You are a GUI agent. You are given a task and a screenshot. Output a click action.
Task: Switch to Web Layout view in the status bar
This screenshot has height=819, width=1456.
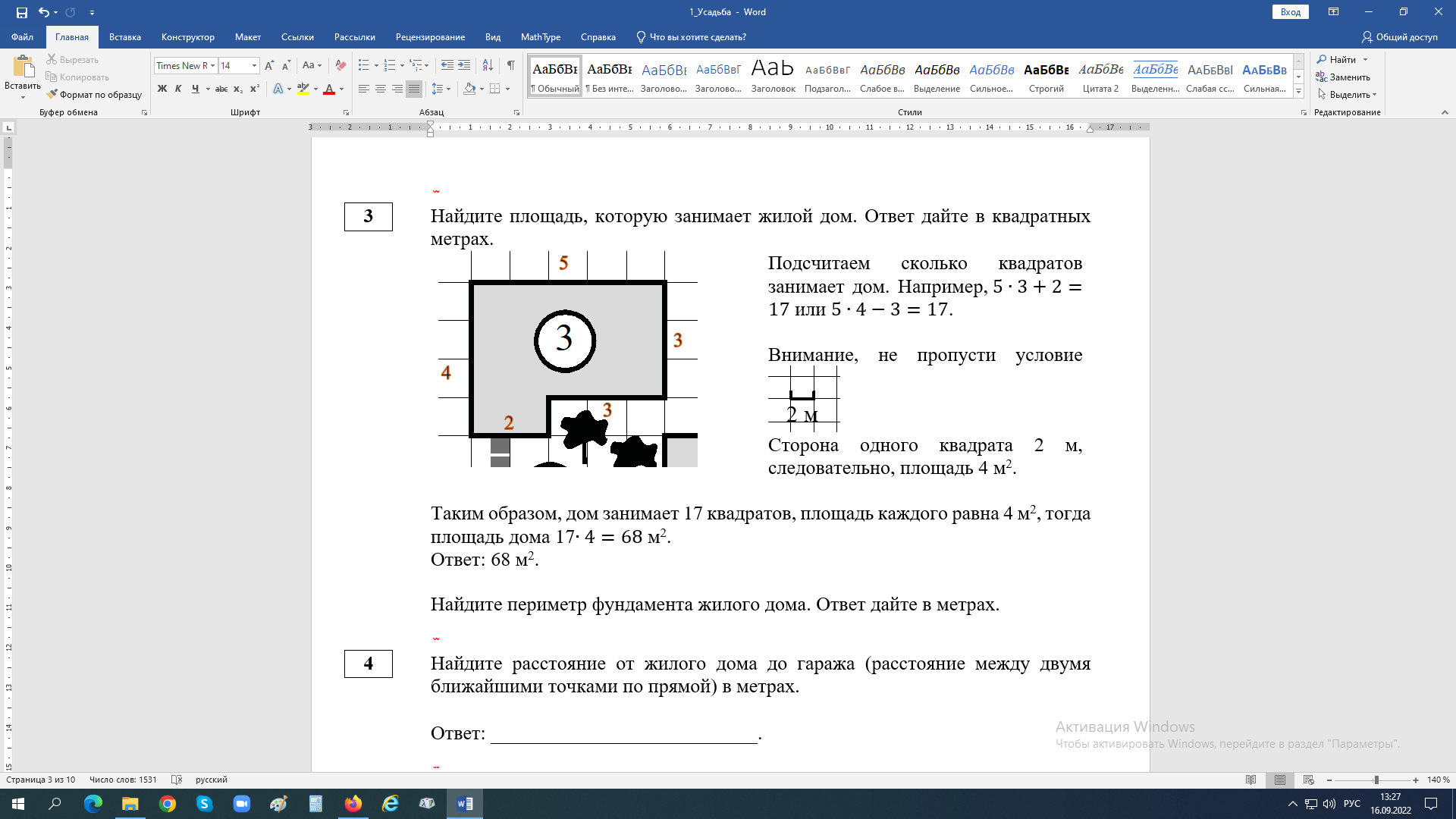pos(1309,780)
